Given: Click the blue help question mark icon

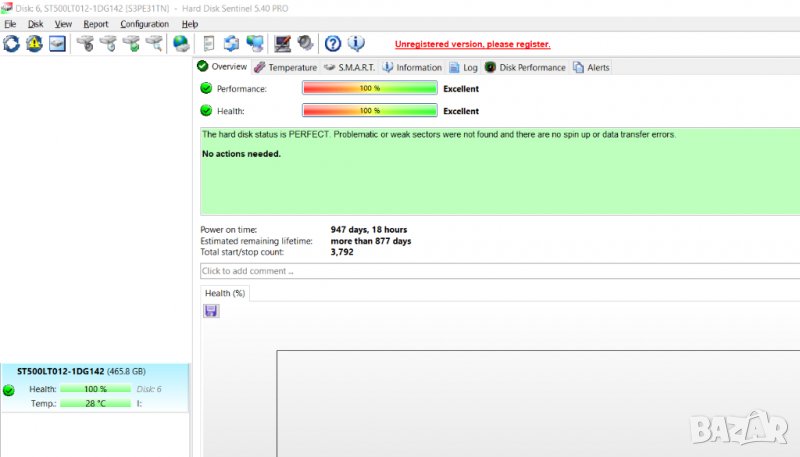Looking at the screenshot, I should click(333, 43).
